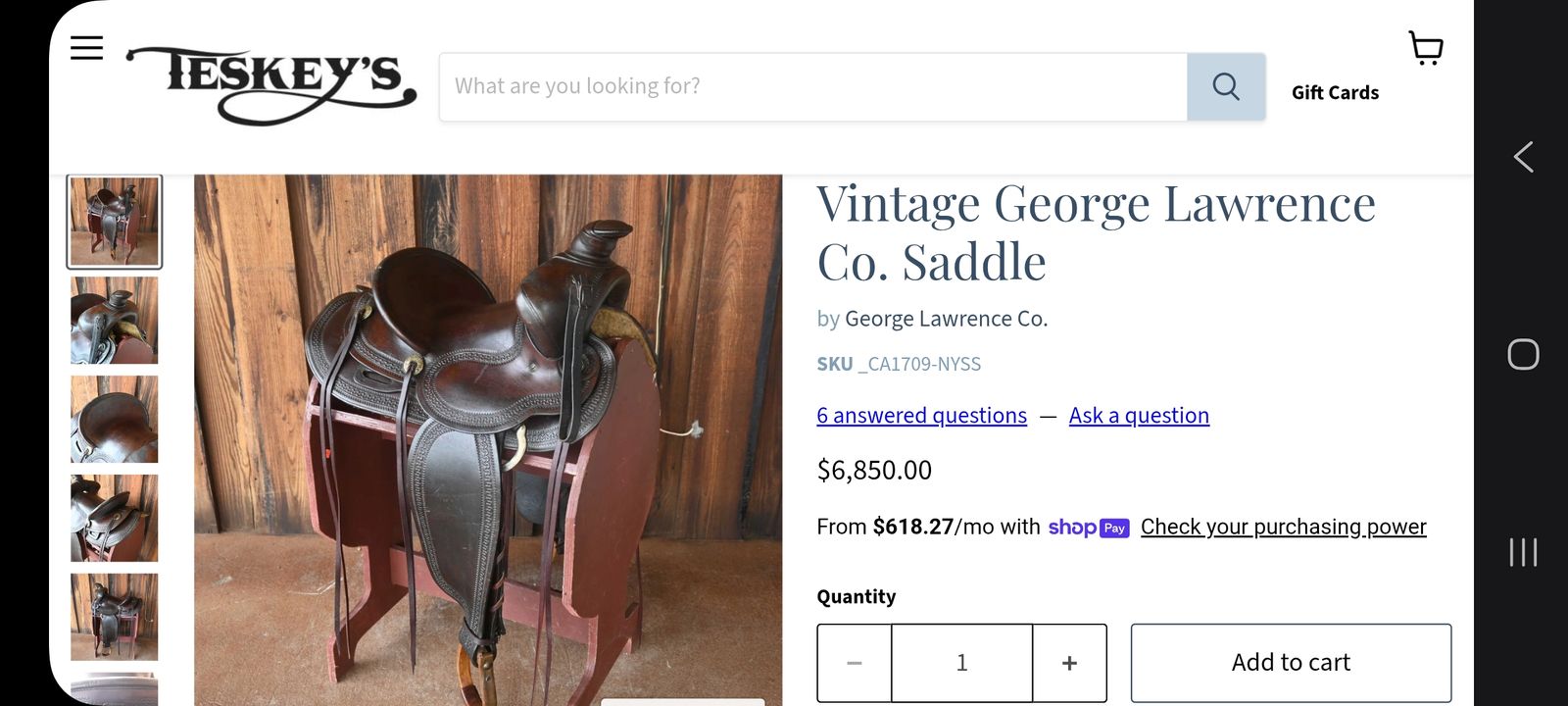Screen dimensions: 1568x706
Task: Click the Teskey's logo
Action: [x=271, y=84]
